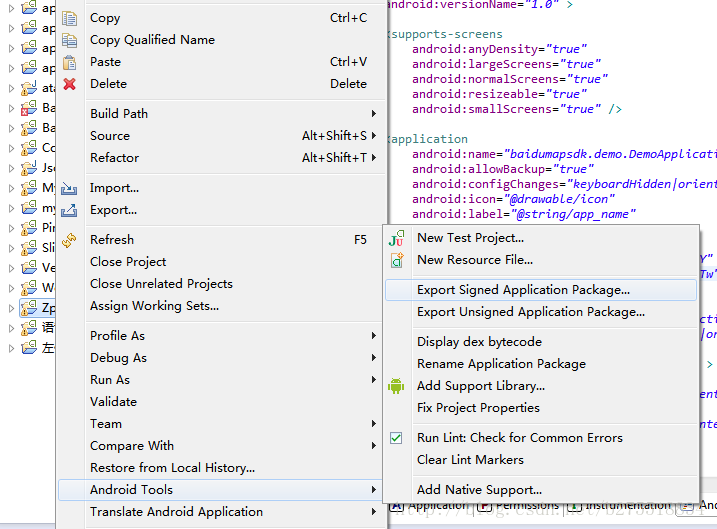Select Export Signed Application Package...
This screenshot has width=717, height=529.
[541, 290]
